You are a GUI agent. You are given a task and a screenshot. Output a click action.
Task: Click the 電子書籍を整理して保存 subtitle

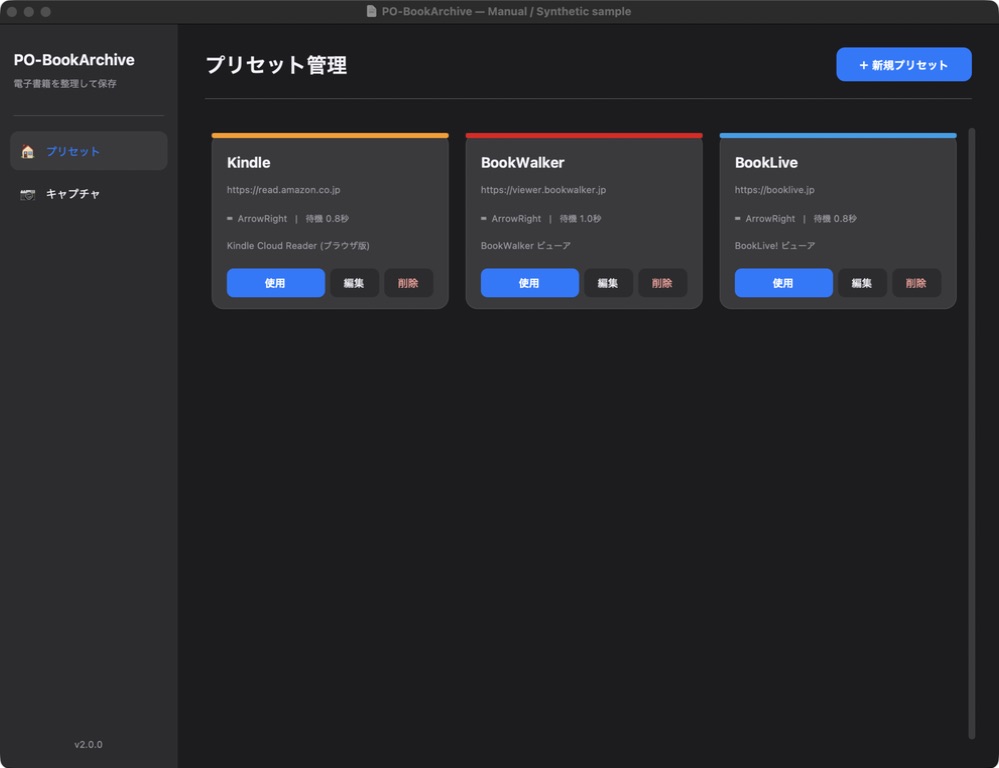[x=65, y=83]
